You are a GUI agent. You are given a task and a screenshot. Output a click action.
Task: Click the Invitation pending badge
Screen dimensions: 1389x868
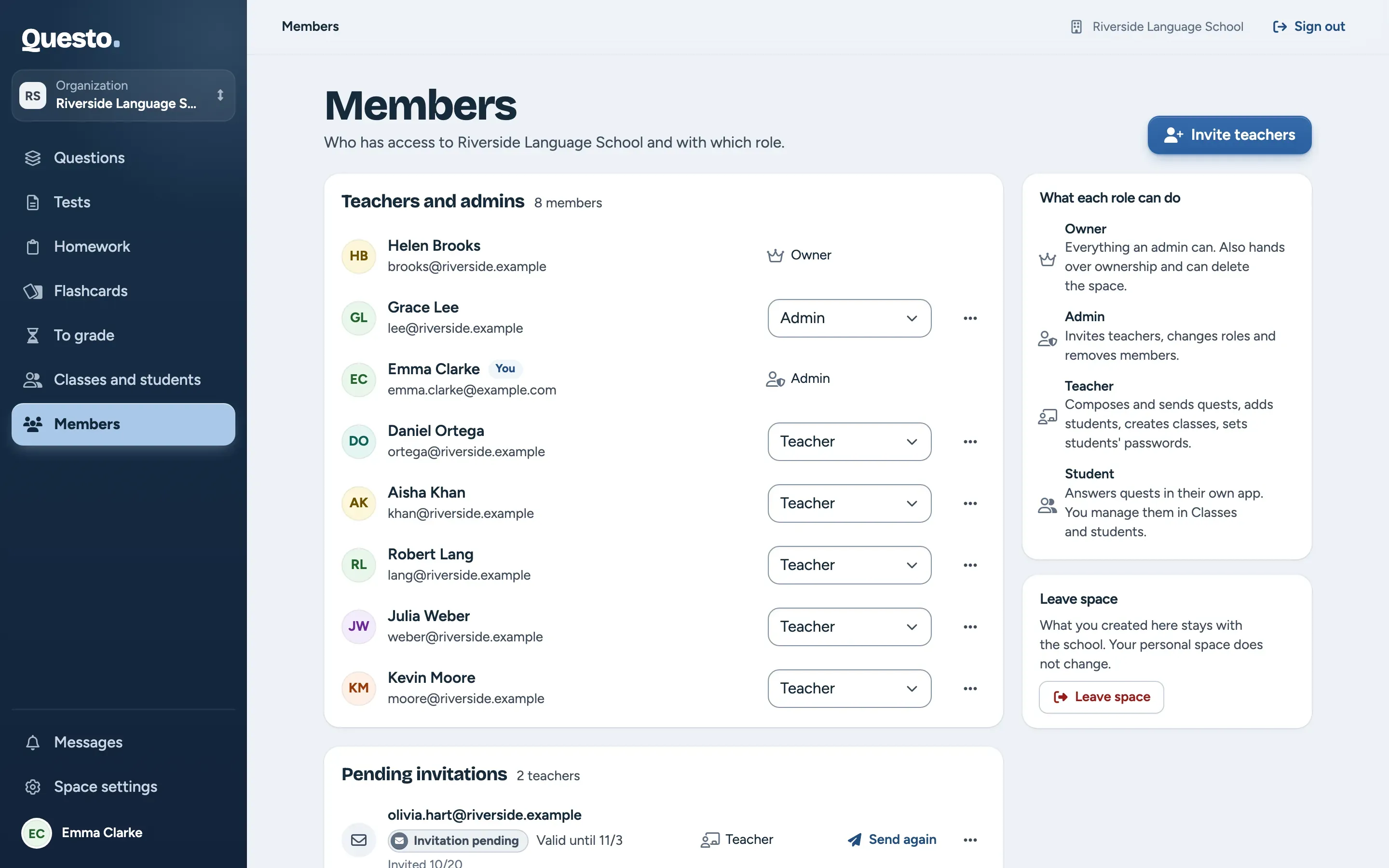point(458,841)
